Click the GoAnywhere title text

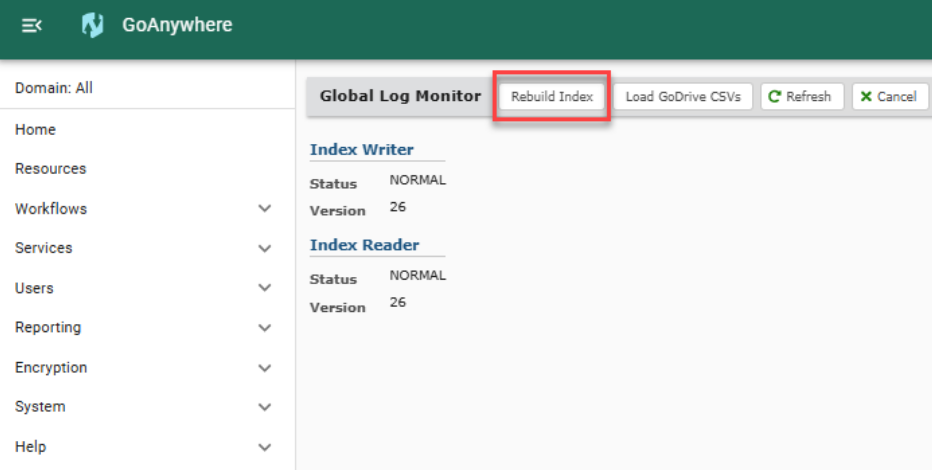pos(177,25)
